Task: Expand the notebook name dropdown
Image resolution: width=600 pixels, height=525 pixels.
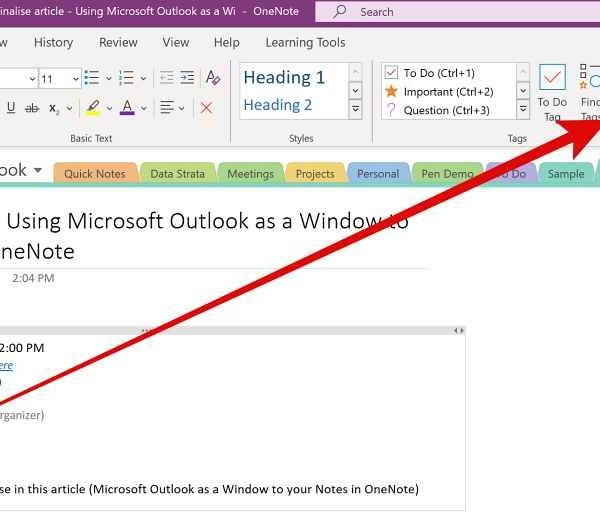Action: [x=38, y=170]
